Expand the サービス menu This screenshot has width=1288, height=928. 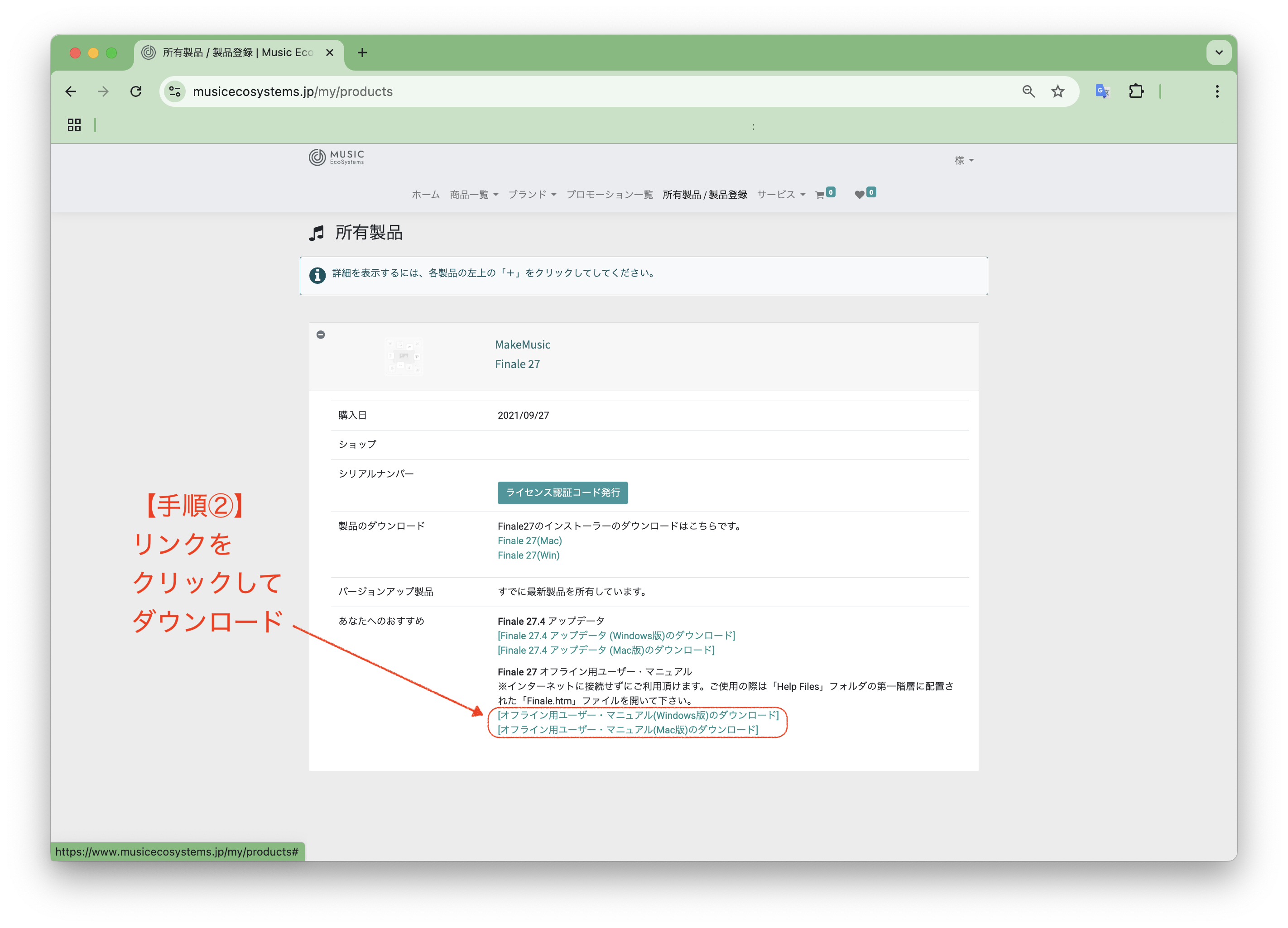click(781, 195)
